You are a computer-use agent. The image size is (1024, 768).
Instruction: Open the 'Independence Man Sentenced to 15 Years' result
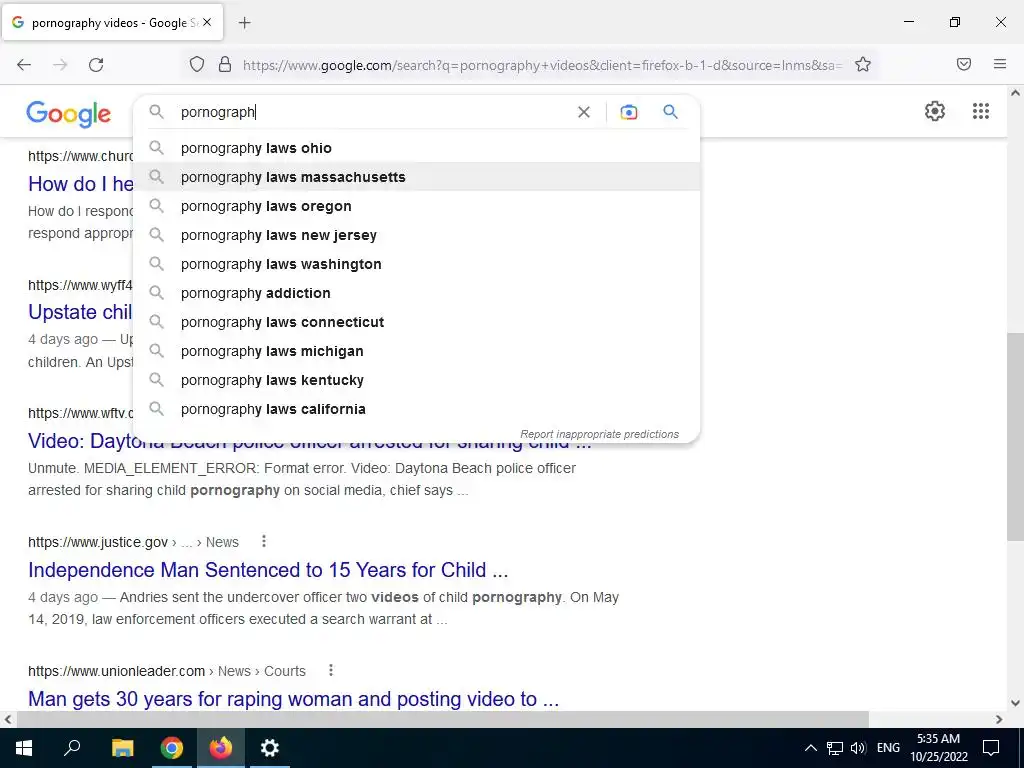[268, 570]
